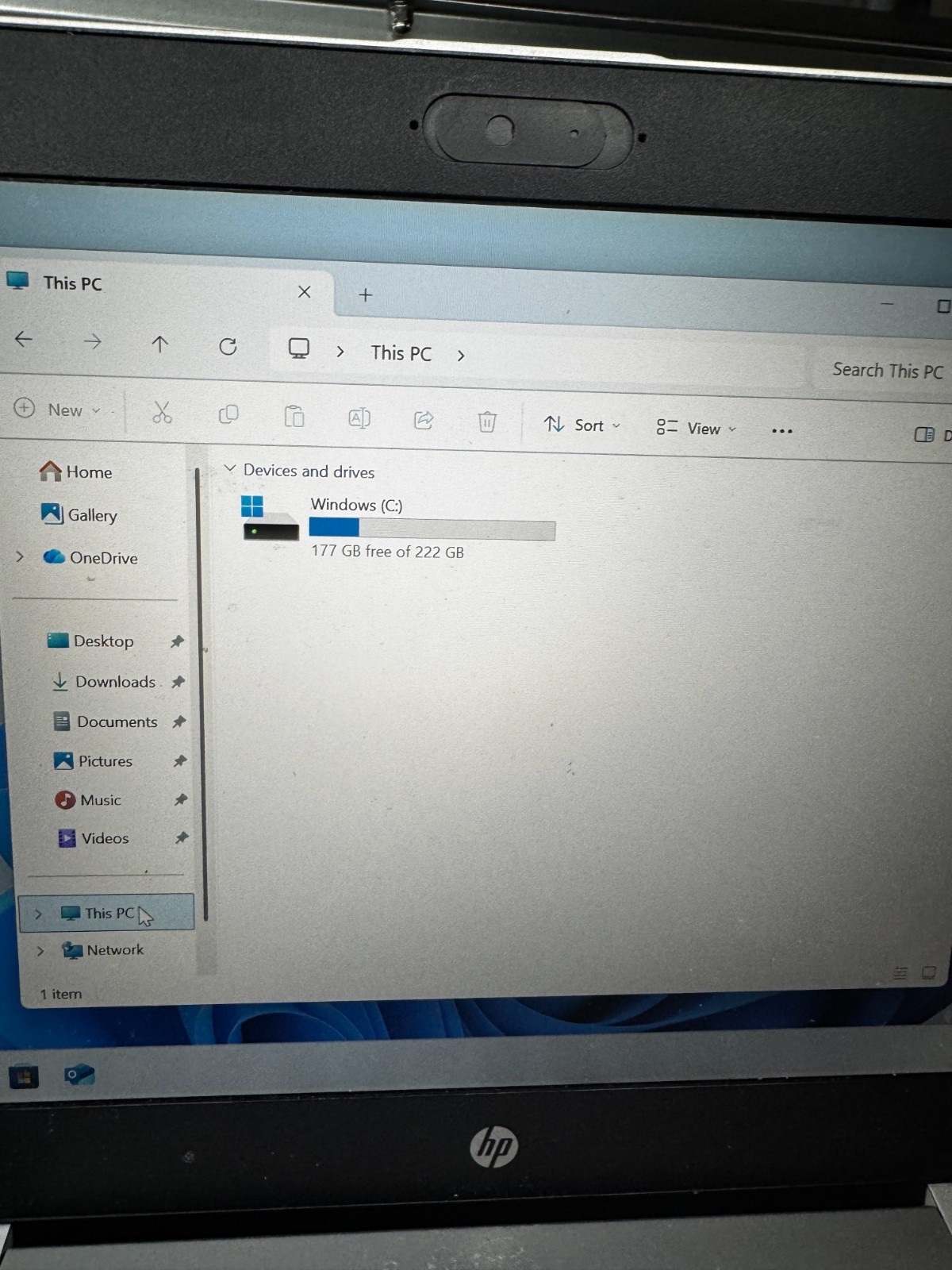Click the Share icon in toolbar
This screenshot has height=1270, width=952.
coord(424,420)
